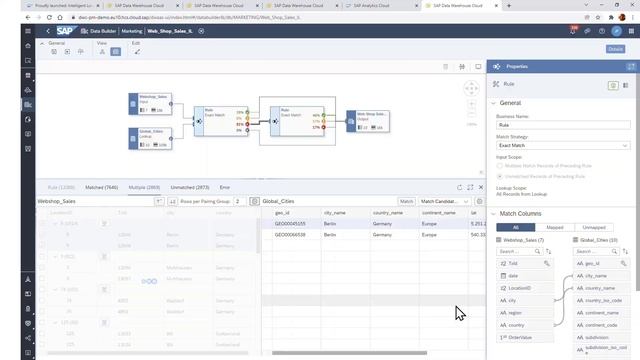Open the Match Strategy dropdown
The image size is (640, 360).
(x=563, y=145)
